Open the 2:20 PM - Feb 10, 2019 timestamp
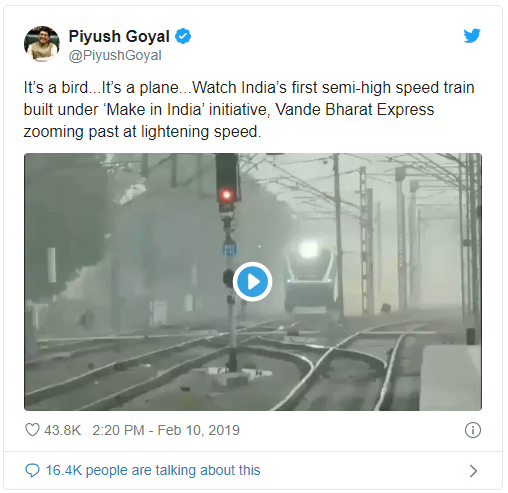 tap(166, 430)
